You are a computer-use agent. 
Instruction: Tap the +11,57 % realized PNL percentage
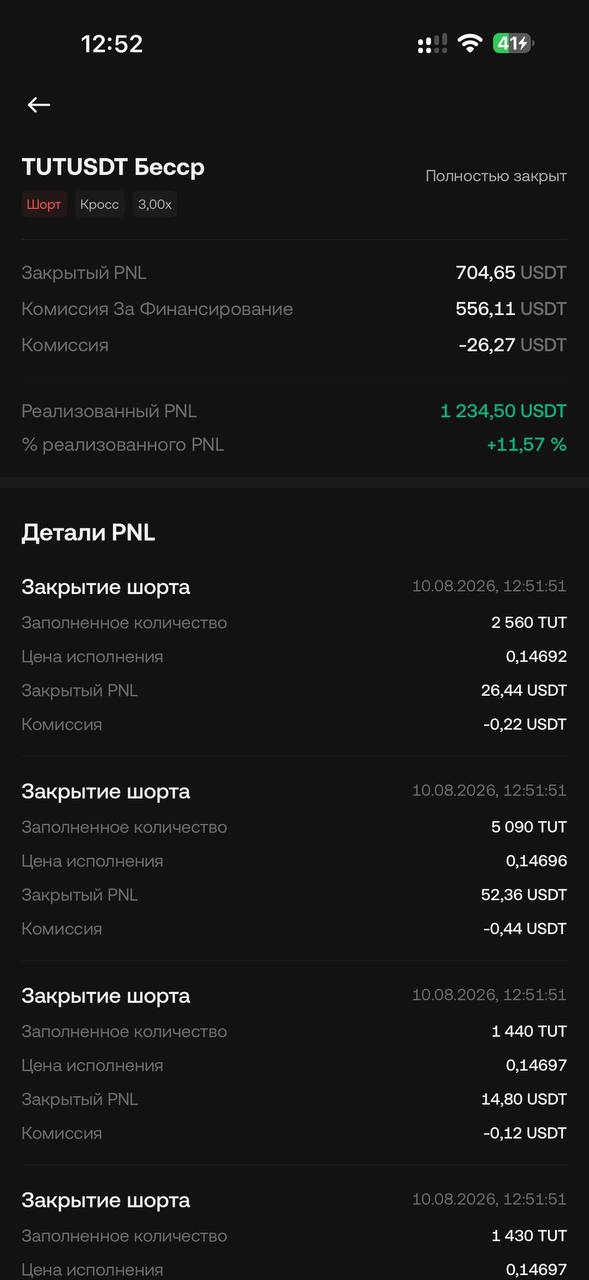pyautogui.click(x=526, y=445)
